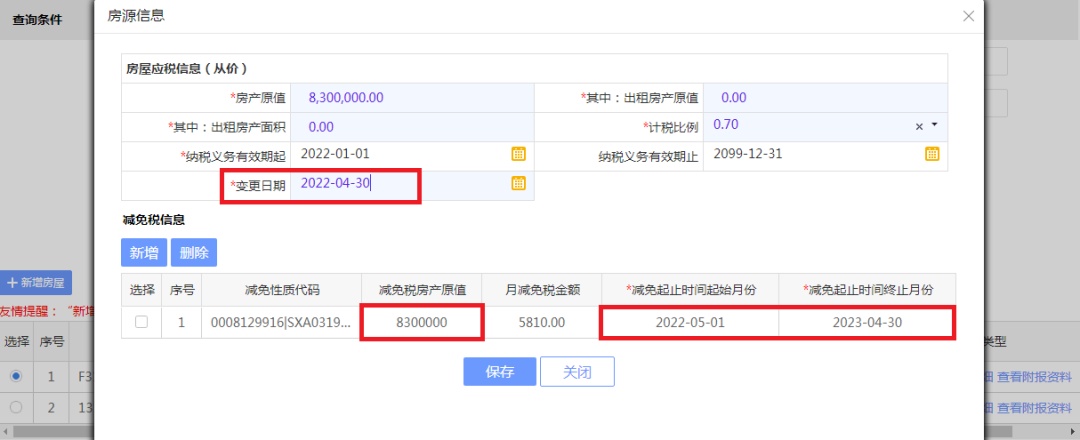Viewport: 1080px width, 440px height.
Task: Edit the 房产原值 field value
Action: pos(412,98)
